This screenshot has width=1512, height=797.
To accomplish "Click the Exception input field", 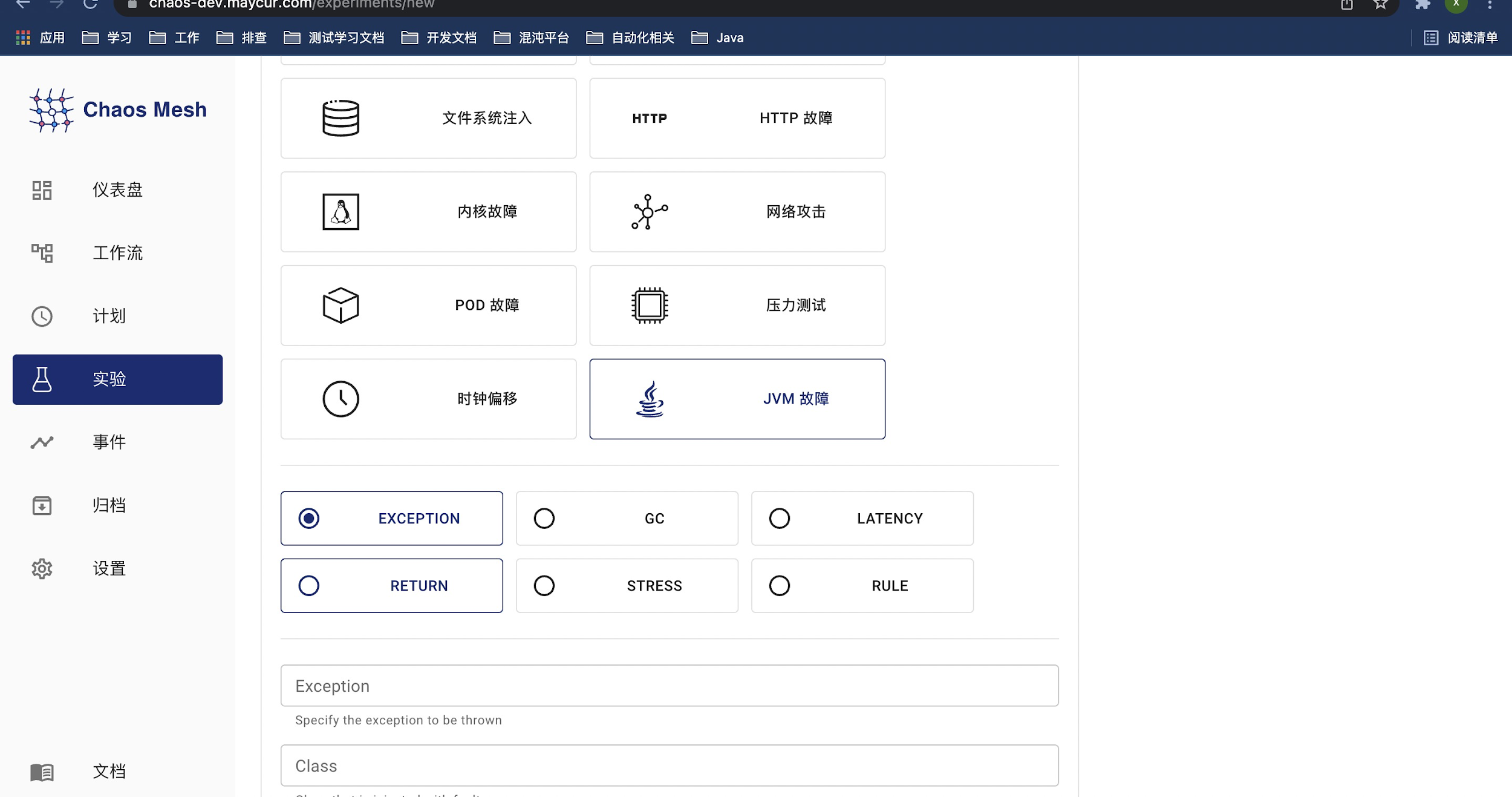I will (669, 685).
